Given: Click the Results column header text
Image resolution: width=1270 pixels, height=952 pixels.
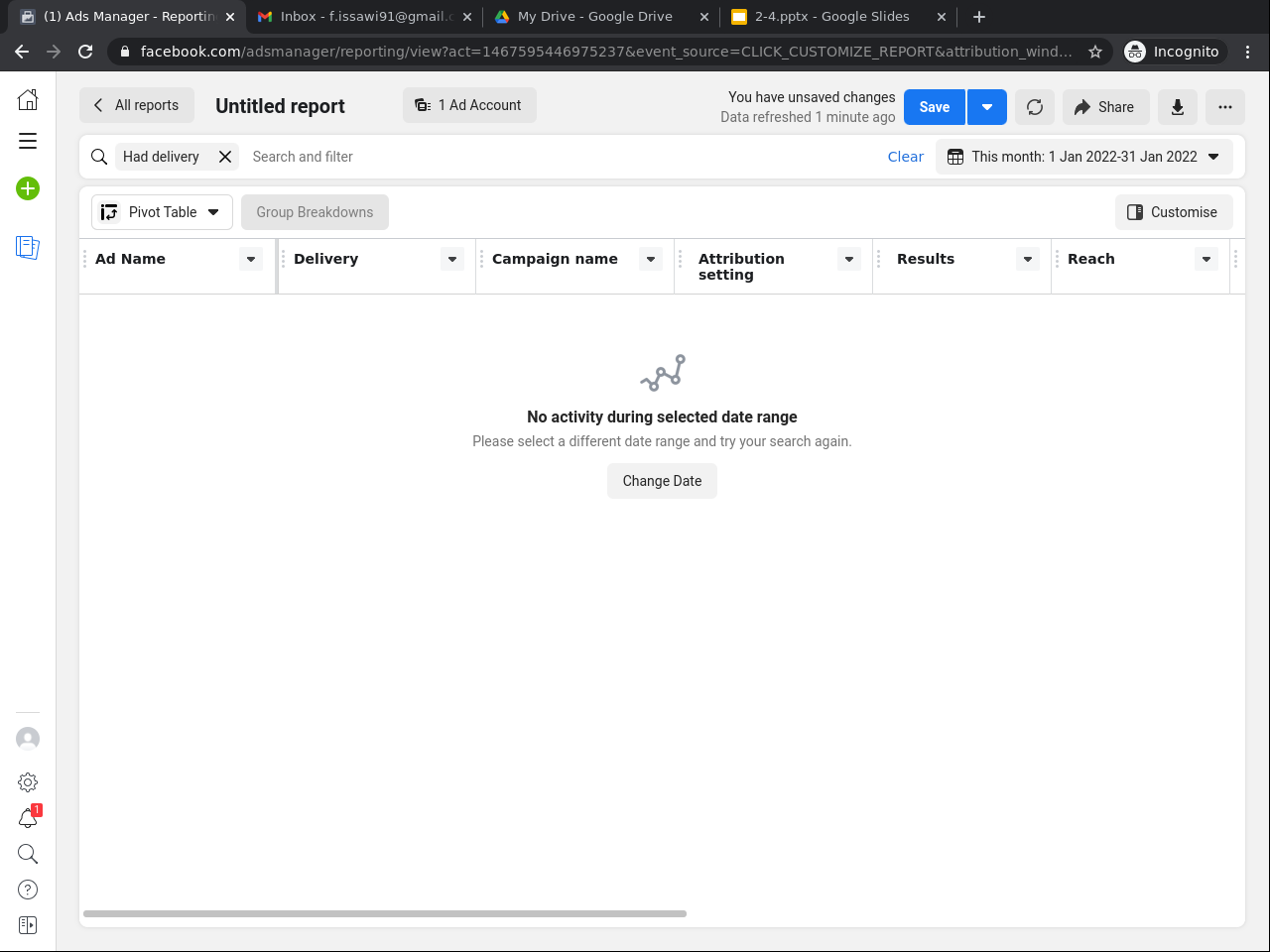Looking at the screenshot, I should pos(926,259).
